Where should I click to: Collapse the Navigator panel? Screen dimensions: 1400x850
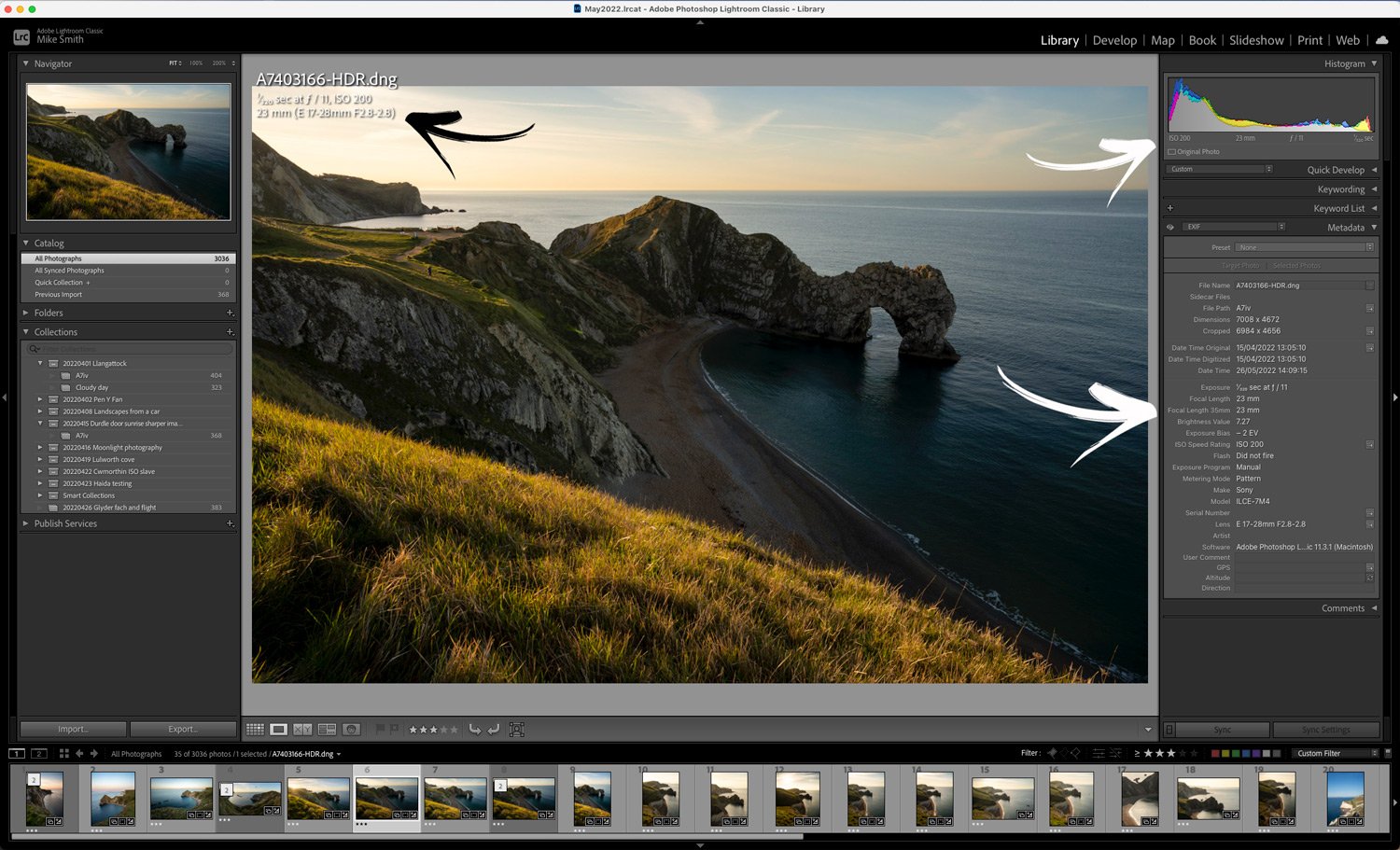click(x=26, y=63)
